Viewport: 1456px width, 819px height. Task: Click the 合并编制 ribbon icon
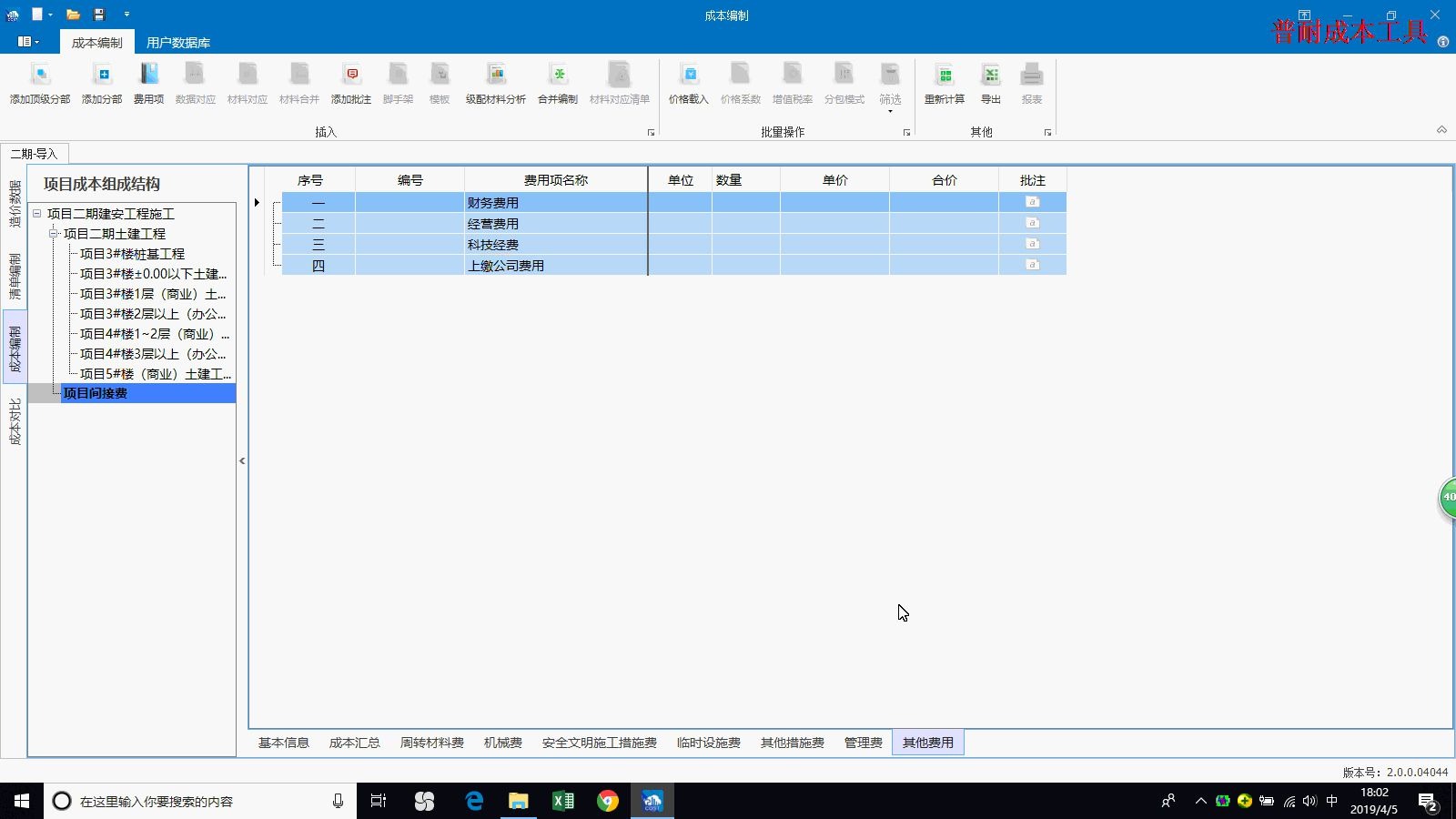point(558,75)
